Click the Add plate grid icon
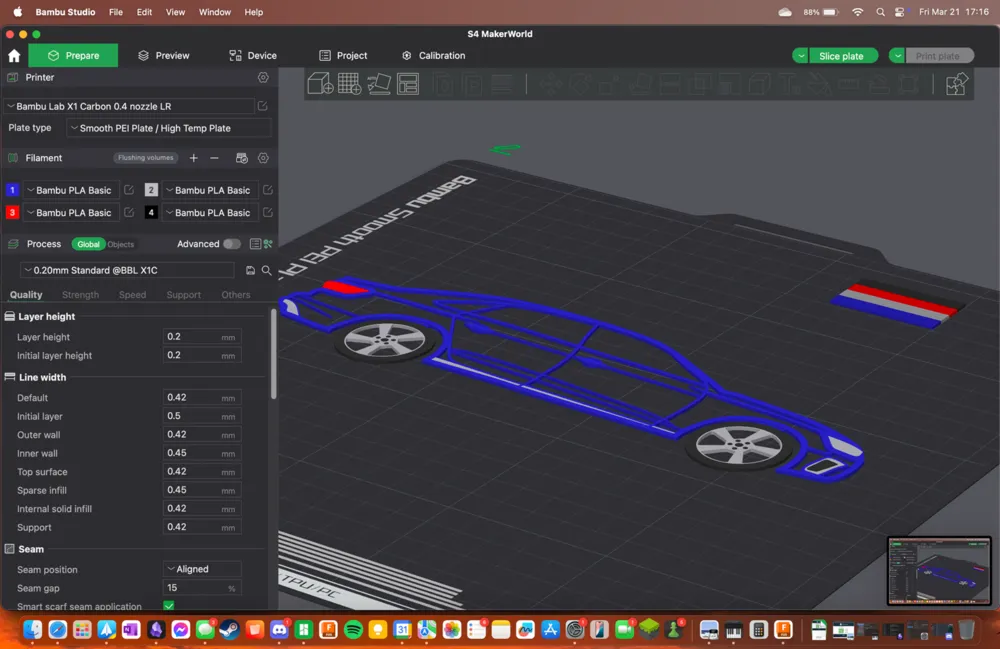This screenshot has width=1000, height=649. (x=349, y=84)
